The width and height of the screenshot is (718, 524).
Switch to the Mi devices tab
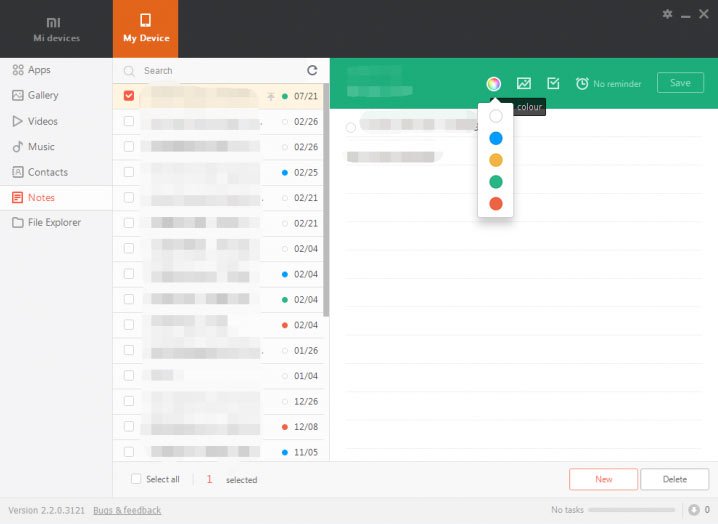[56, 29]
